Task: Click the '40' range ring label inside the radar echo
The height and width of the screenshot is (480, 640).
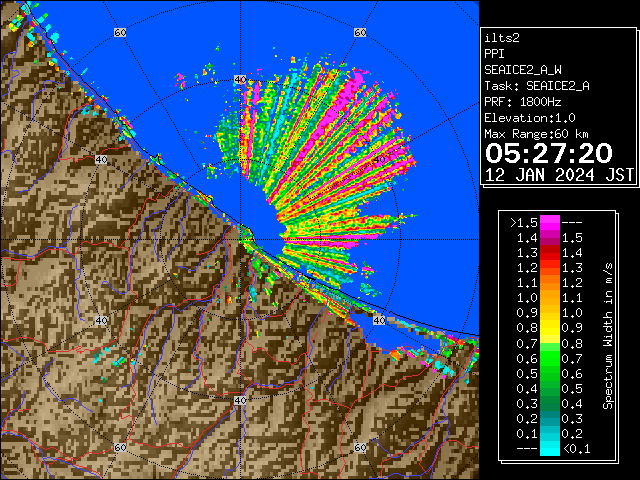Action: point(379,160)
